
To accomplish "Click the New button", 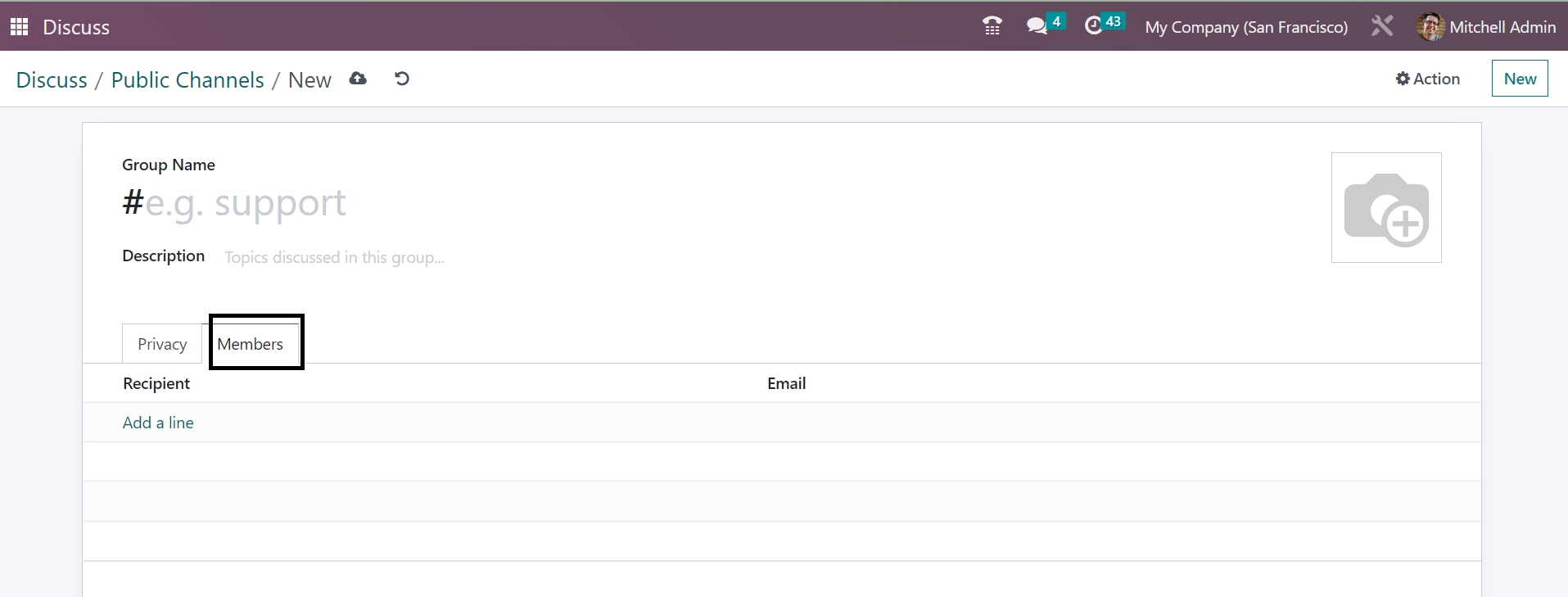I will 1519,79.
